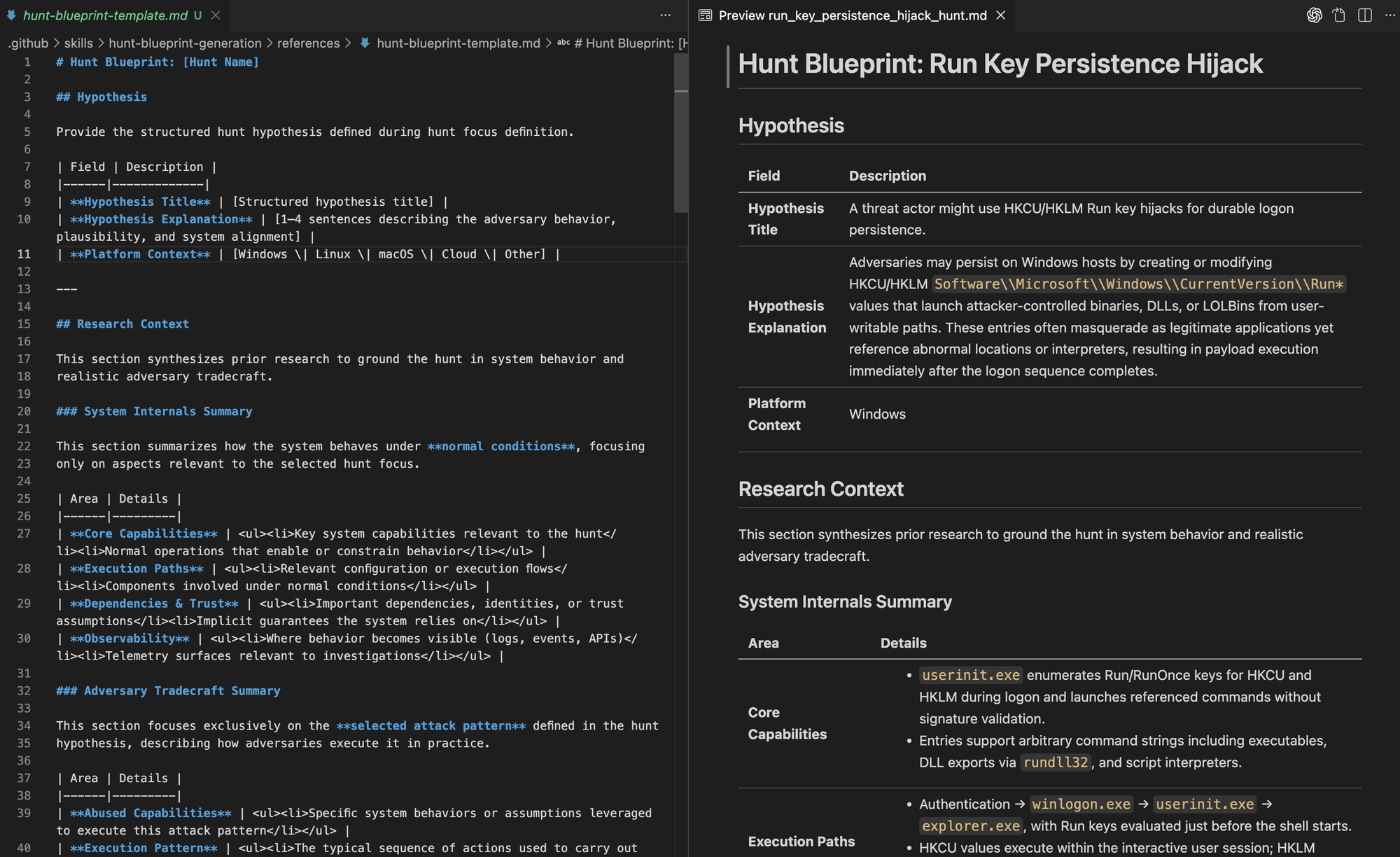The height and width of the screenshot is (857, 1400).
Task: Select the hunt-blueprint-template.md editor tab
Action: (105, 15)
